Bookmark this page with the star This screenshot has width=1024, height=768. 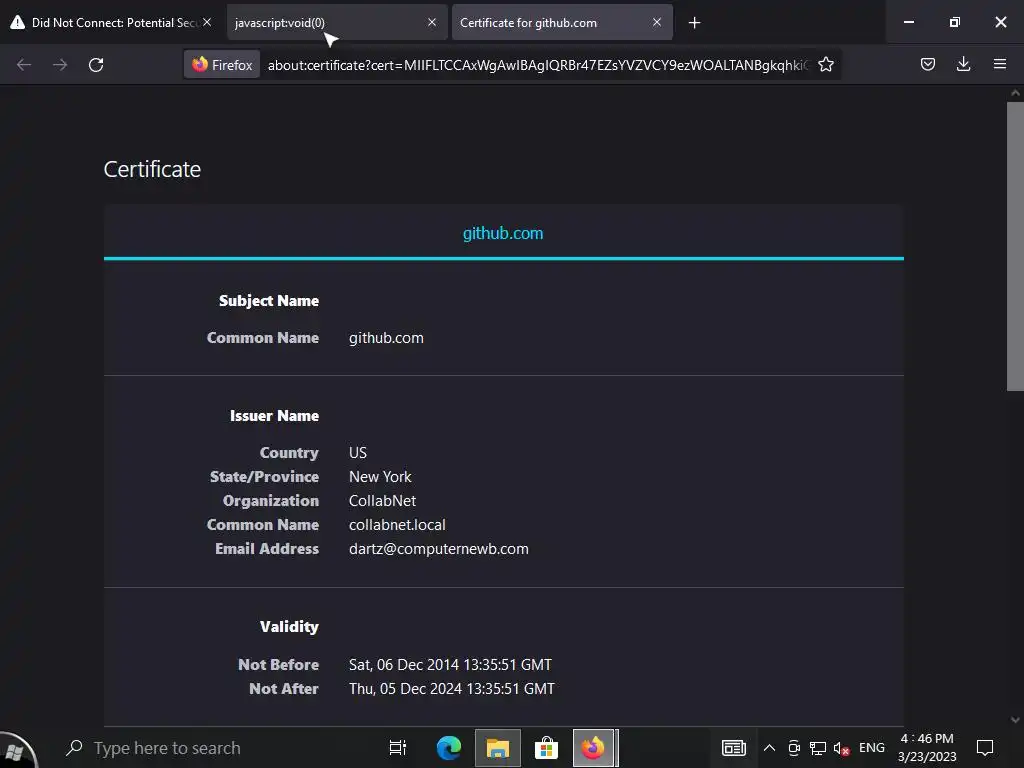826,65
